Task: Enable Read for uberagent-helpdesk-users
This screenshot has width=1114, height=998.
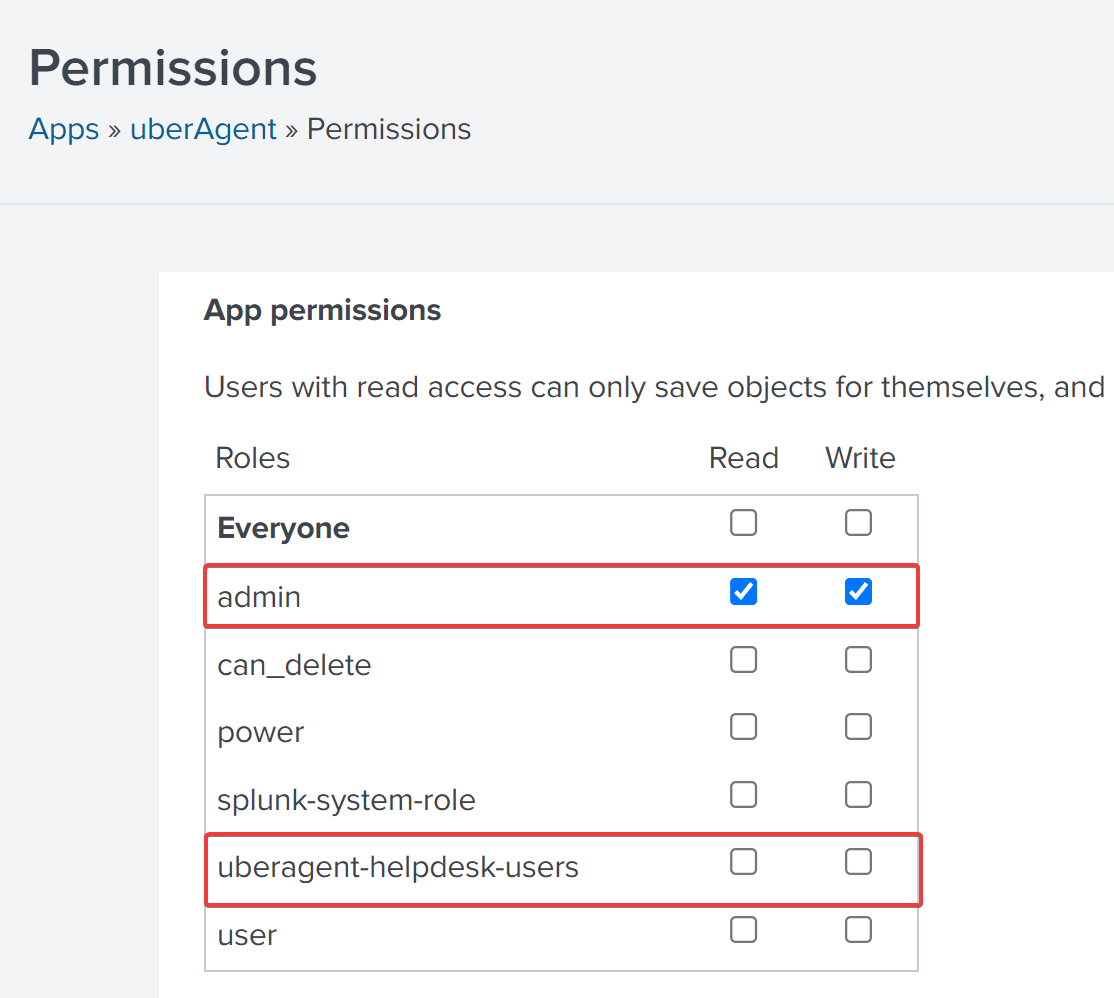Action: click(743, 862)
